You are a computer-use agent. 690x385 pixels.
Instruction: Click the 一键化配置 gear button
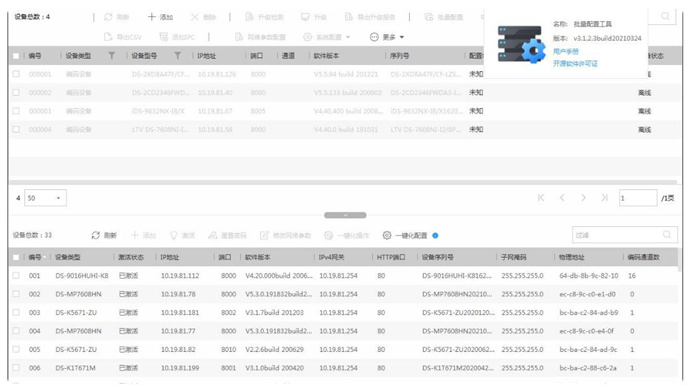[x=404, y=235]
